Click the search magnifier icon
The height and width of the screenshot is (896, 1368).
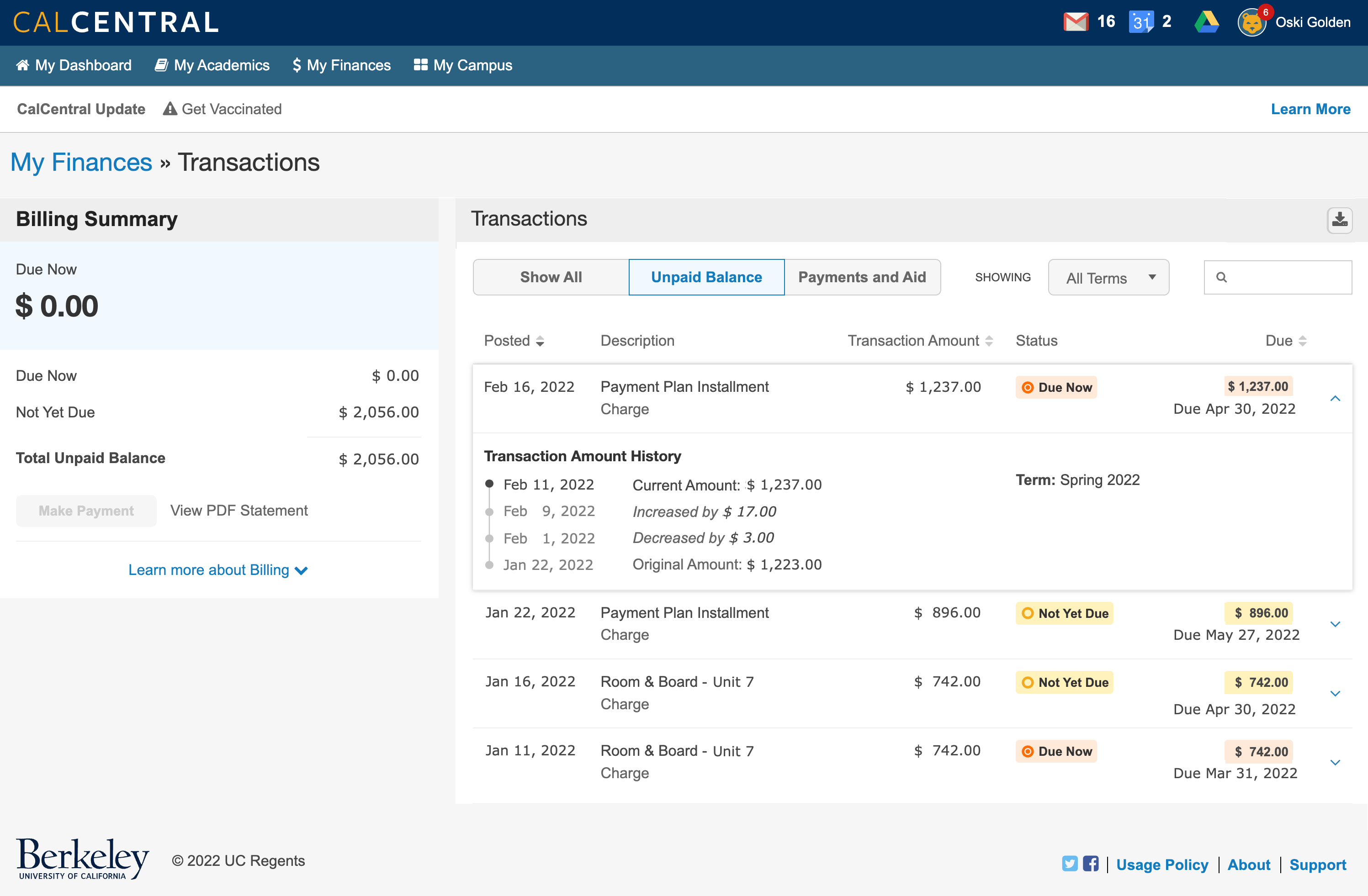tap(1221, 277)
